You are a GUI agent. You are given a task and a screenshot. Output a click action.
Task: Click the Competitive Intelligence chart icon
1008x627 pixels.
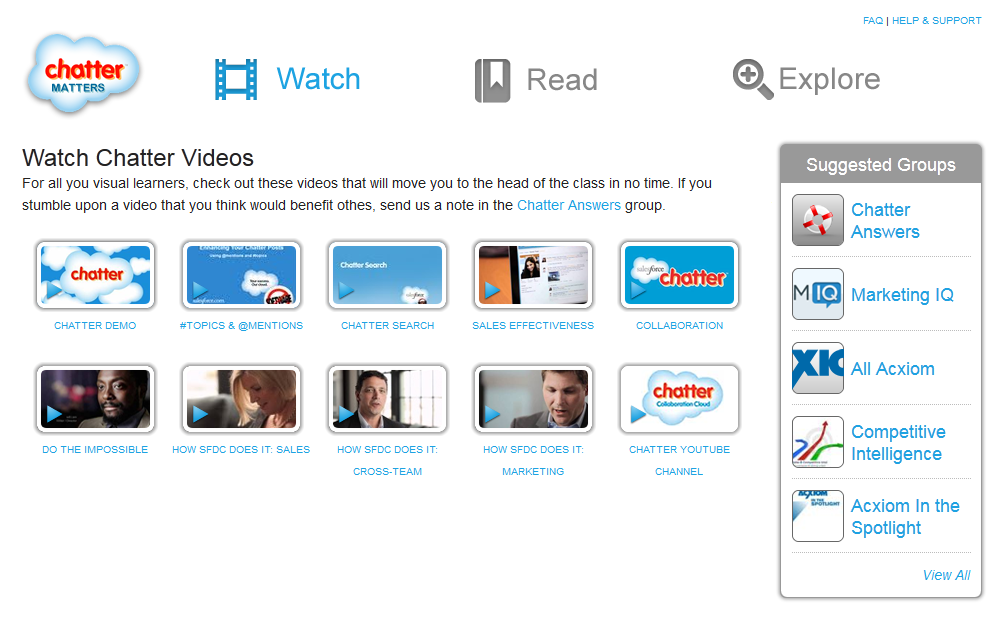(x=818, y=442)
